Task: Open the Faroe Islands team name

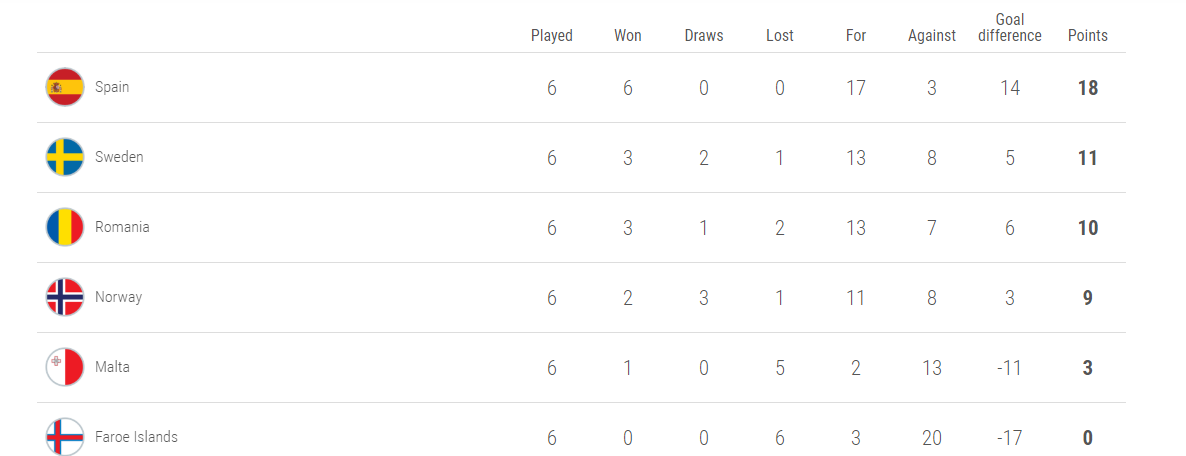Action: point(136,437)
